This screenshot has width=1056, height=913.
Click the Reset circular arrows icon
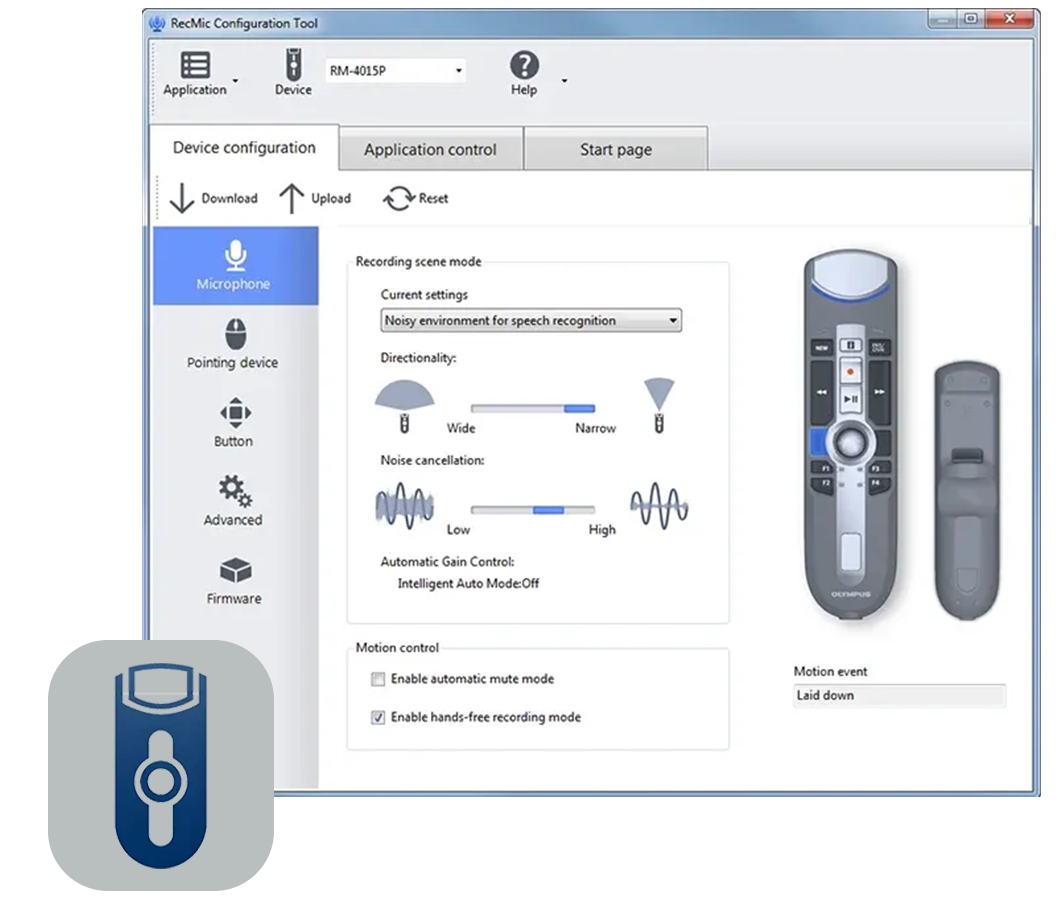click(399, 199)
